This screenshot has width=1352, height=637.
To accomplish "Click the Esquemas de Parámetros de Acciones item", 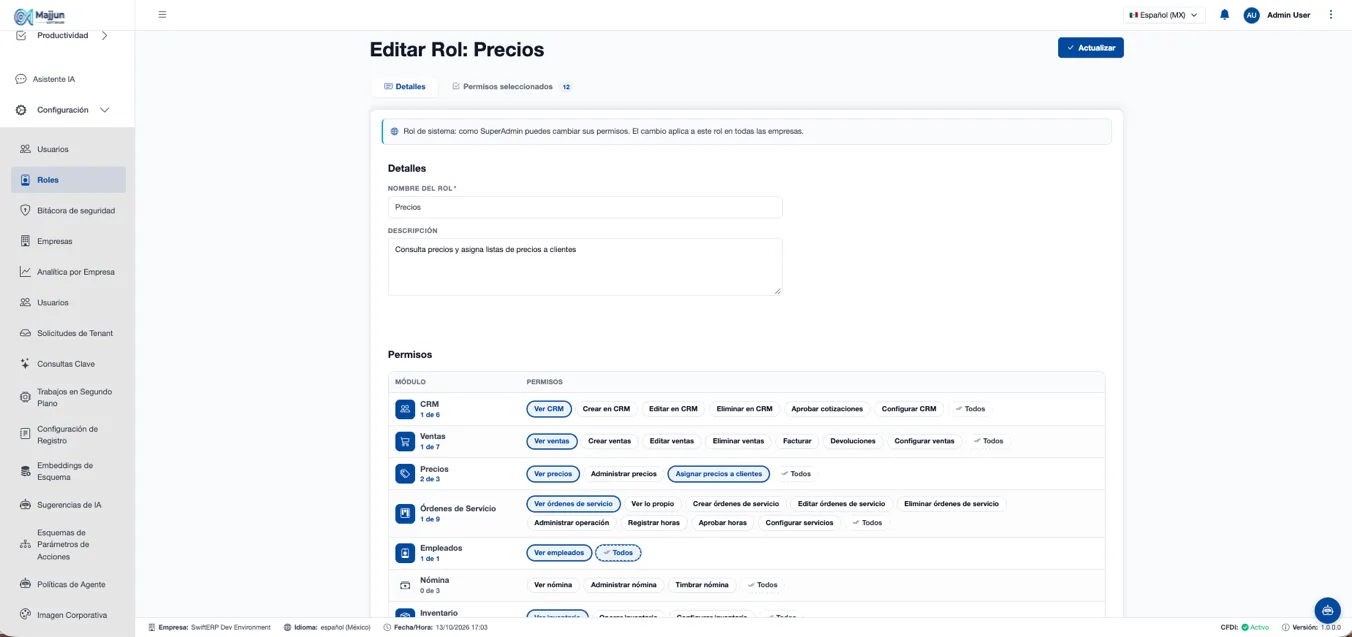I will pos(68,545).
